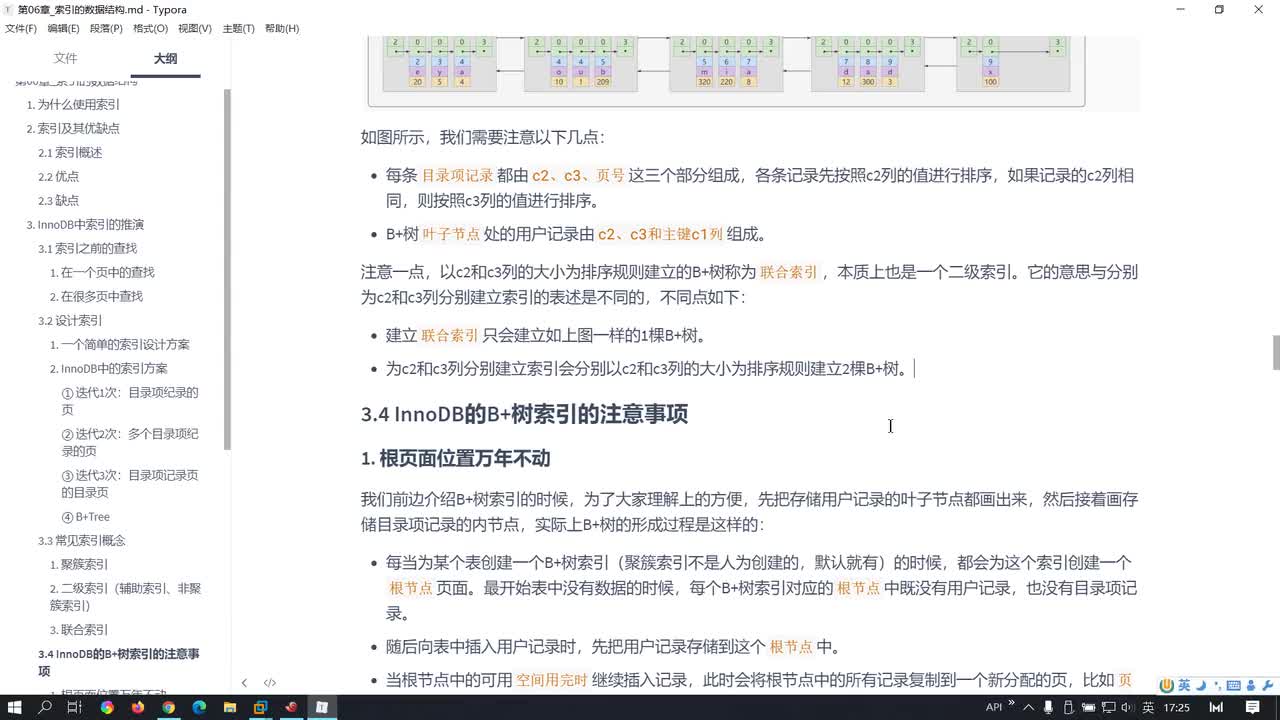The height and width of the screenshot is (720, 1280).
Task: Launch Firefox from the taskbar
Action: 138,707
